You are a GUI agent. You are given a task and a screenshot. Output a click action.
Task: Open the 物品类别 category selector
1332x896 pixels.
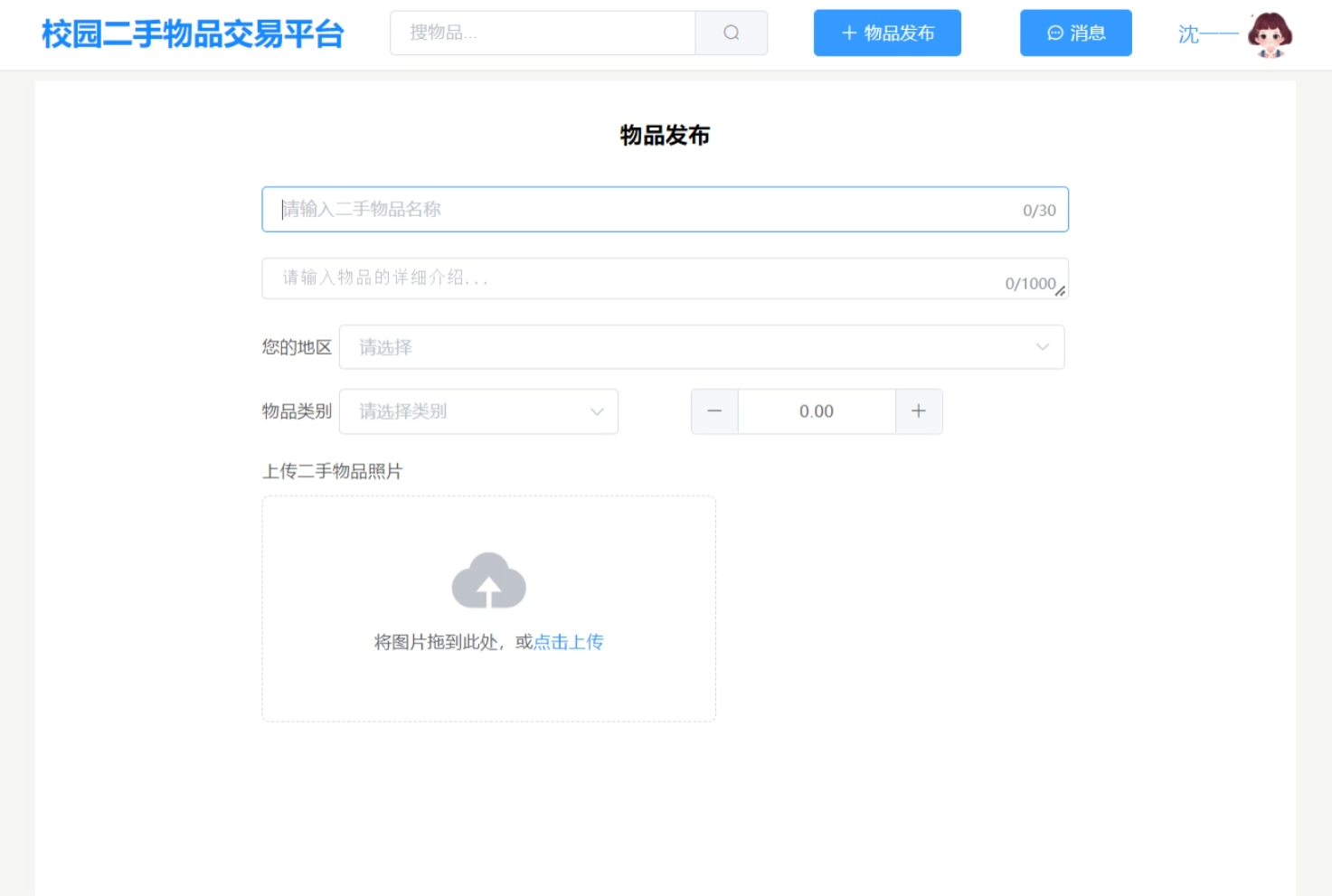(x=477, y=411)
